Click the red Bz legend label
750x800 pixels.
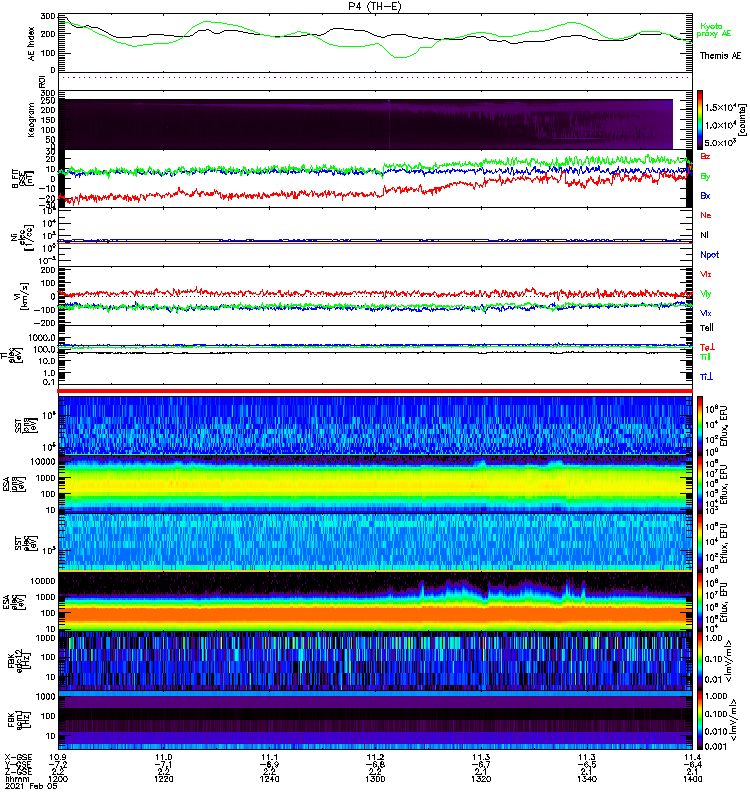click(705, 157)
